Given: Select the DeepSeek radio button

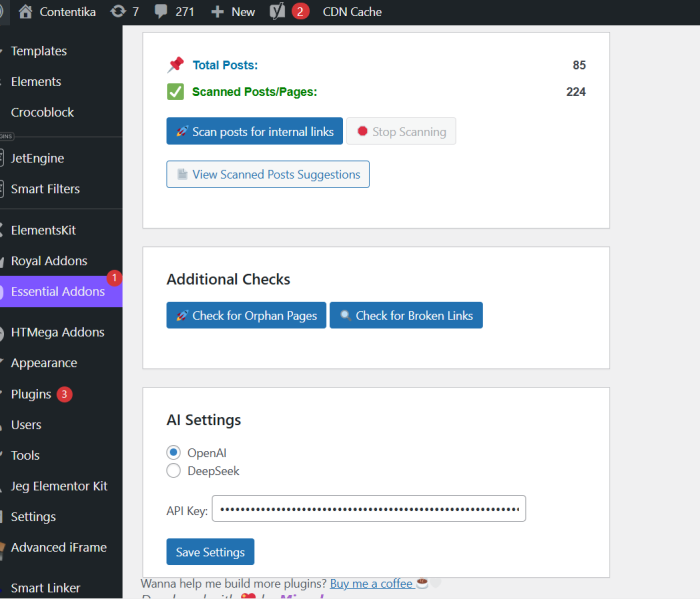Looking at the screenshot, I should [x=174, y=471].
